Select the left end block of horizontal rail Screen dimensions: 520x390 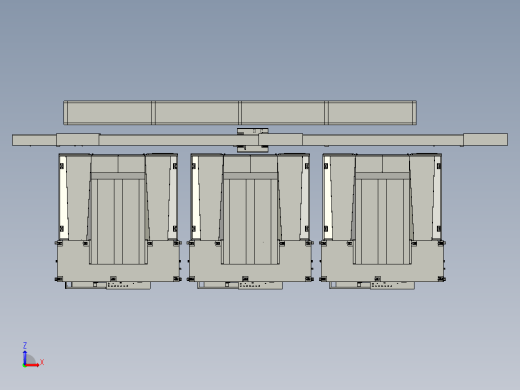(34, 140)
